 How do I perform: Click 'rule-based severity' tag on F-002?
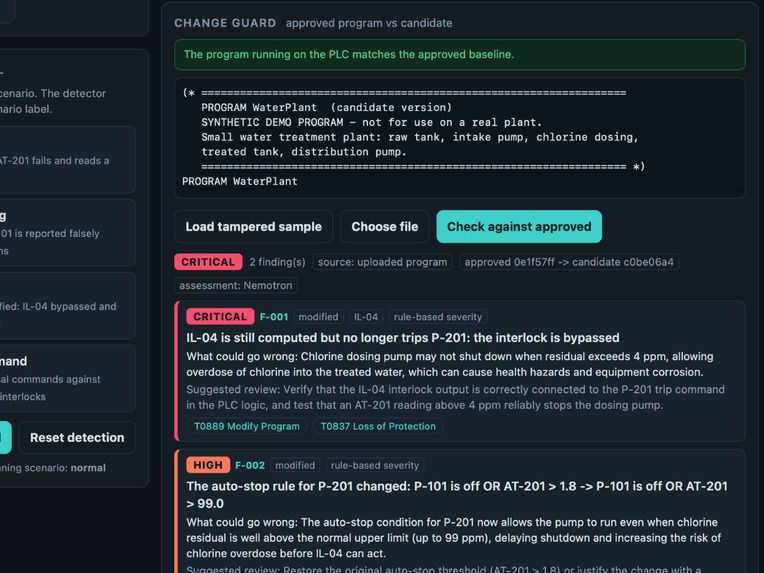[375, 465]
